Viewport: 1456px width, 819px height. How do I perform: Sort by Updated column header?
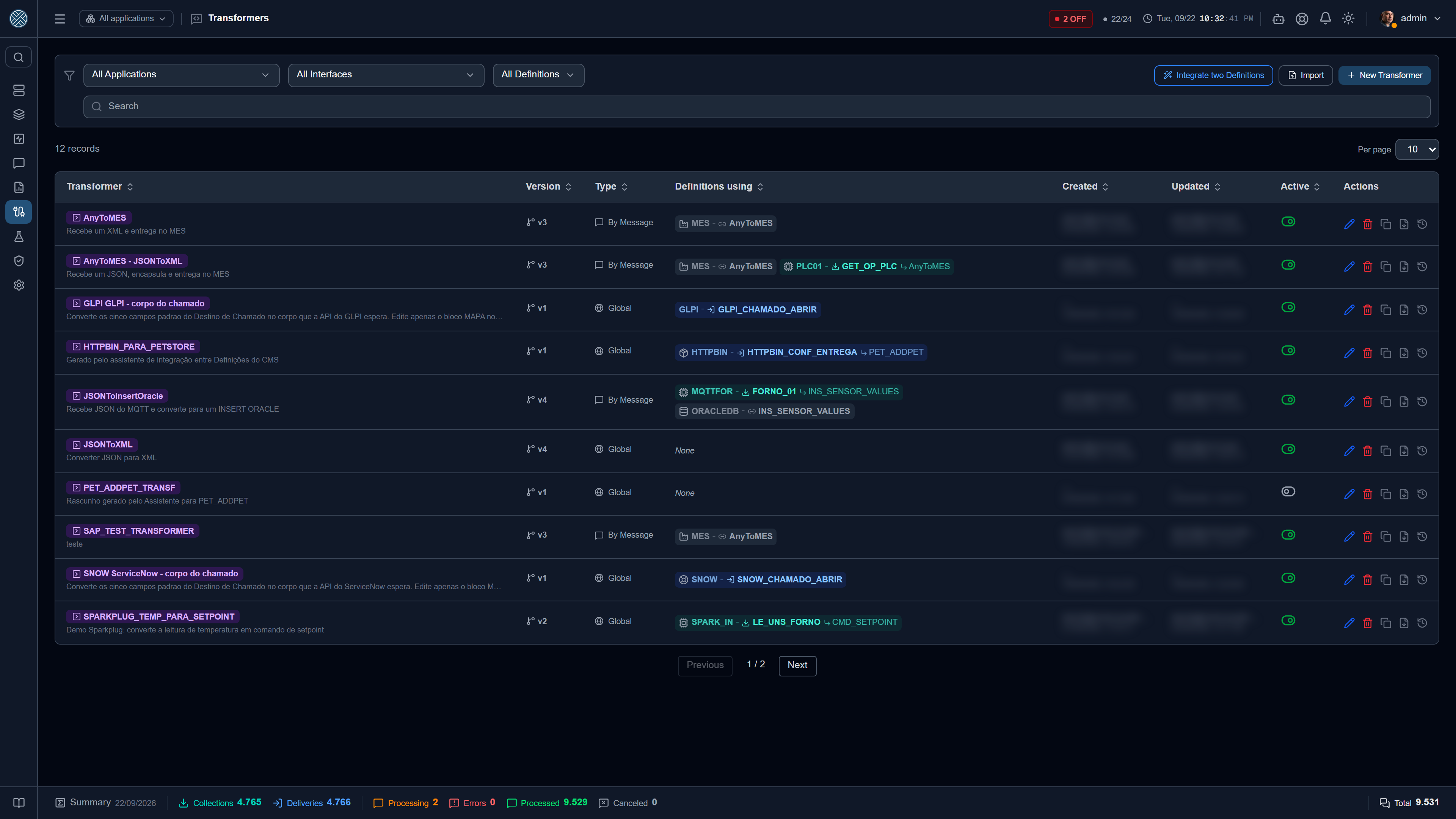click(1196, 187)
